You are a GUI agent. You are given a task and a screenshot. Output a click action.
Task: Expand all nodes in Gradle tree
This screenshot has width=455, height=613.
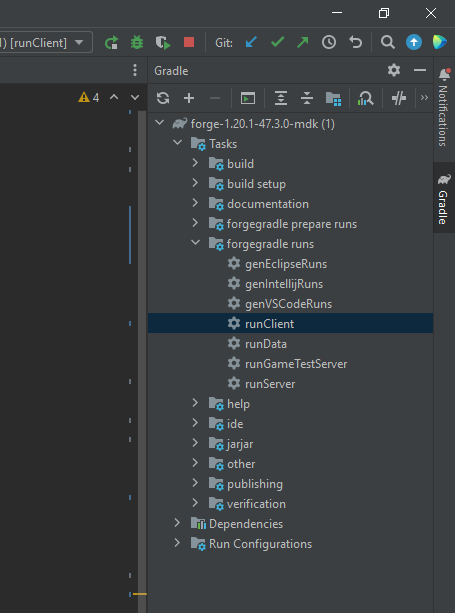[x=281, y=98]
